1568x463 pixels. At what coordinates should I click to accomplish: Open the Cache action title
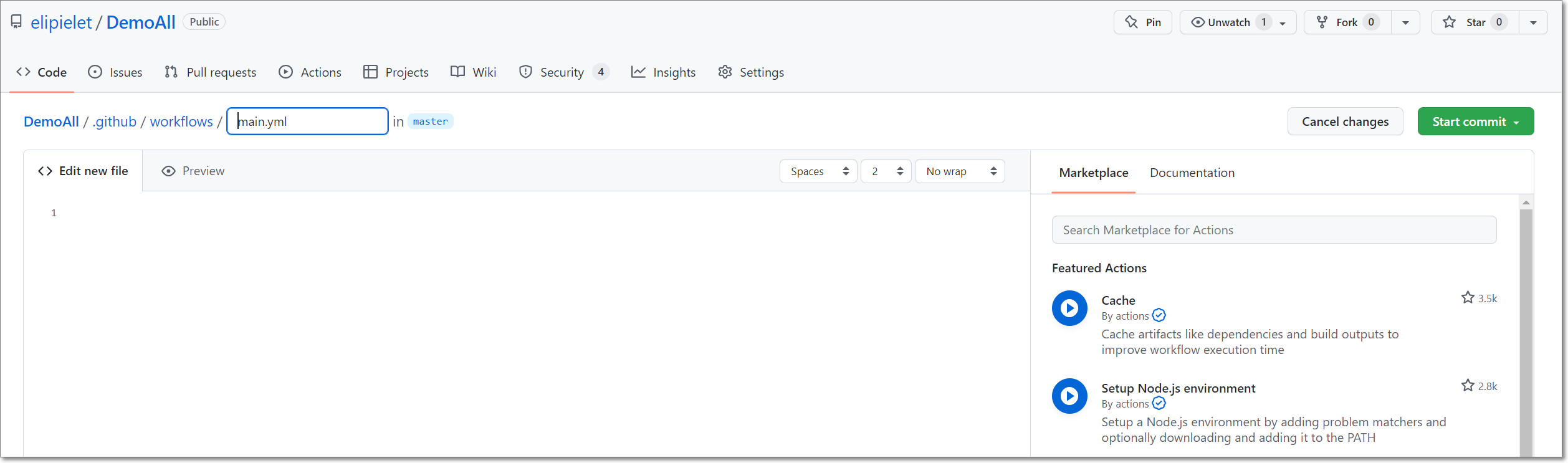(x=1118, y=300)
